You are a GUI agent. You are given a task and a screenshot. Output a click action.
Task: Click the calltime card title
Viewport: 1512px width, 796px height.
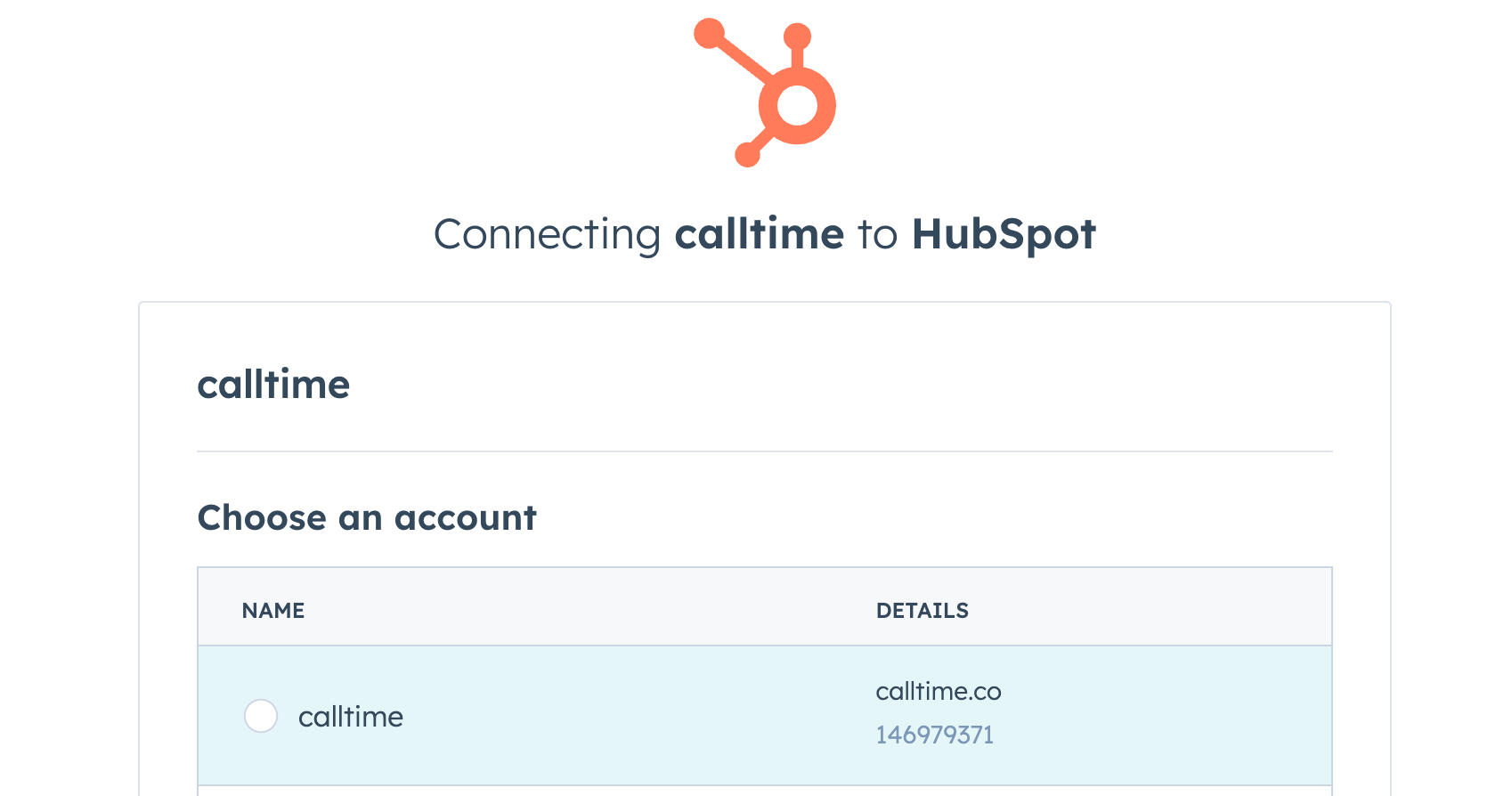(273, 385)
